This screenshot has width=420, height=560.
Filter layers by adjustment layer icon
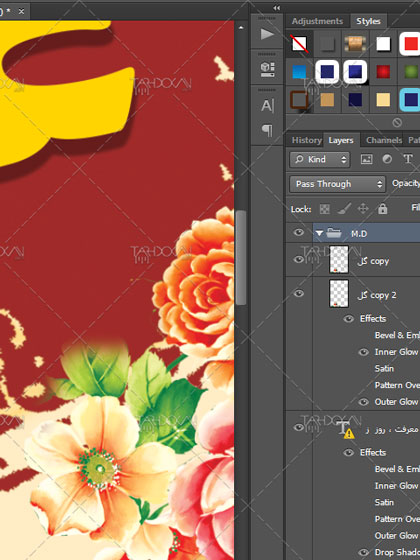(x=387, y=159)
